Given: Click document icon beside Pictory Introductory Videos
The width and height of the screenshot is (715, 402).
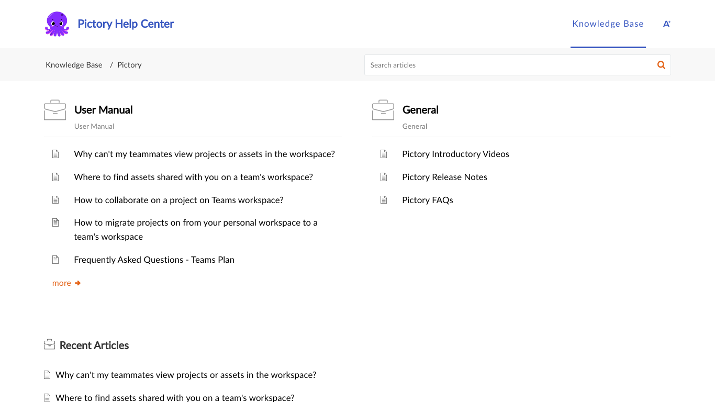Looking at the screenshot, I should coord(383,154).
